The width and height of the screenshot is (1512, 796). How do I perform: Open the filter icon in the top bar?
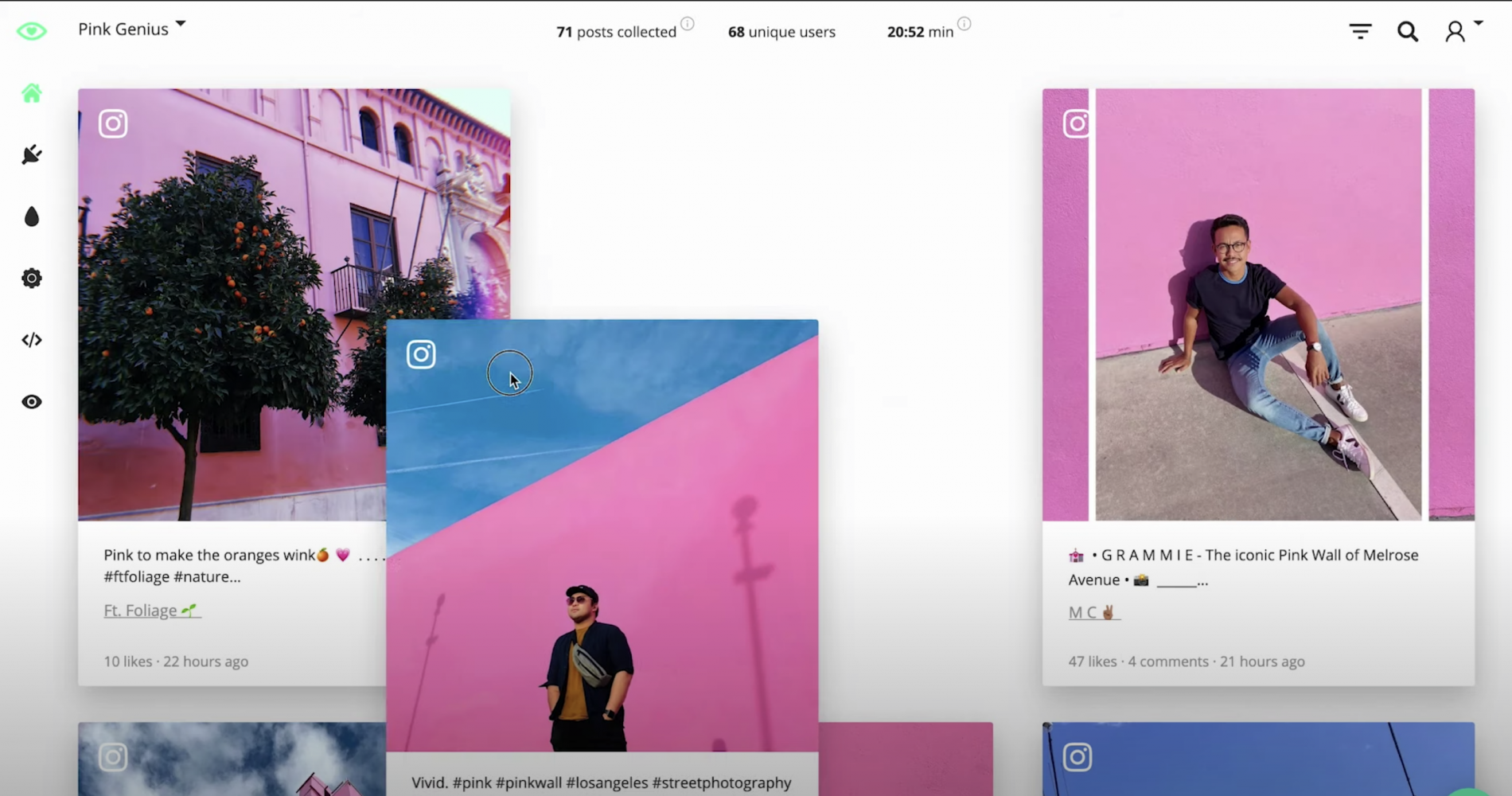(1359, 31)
